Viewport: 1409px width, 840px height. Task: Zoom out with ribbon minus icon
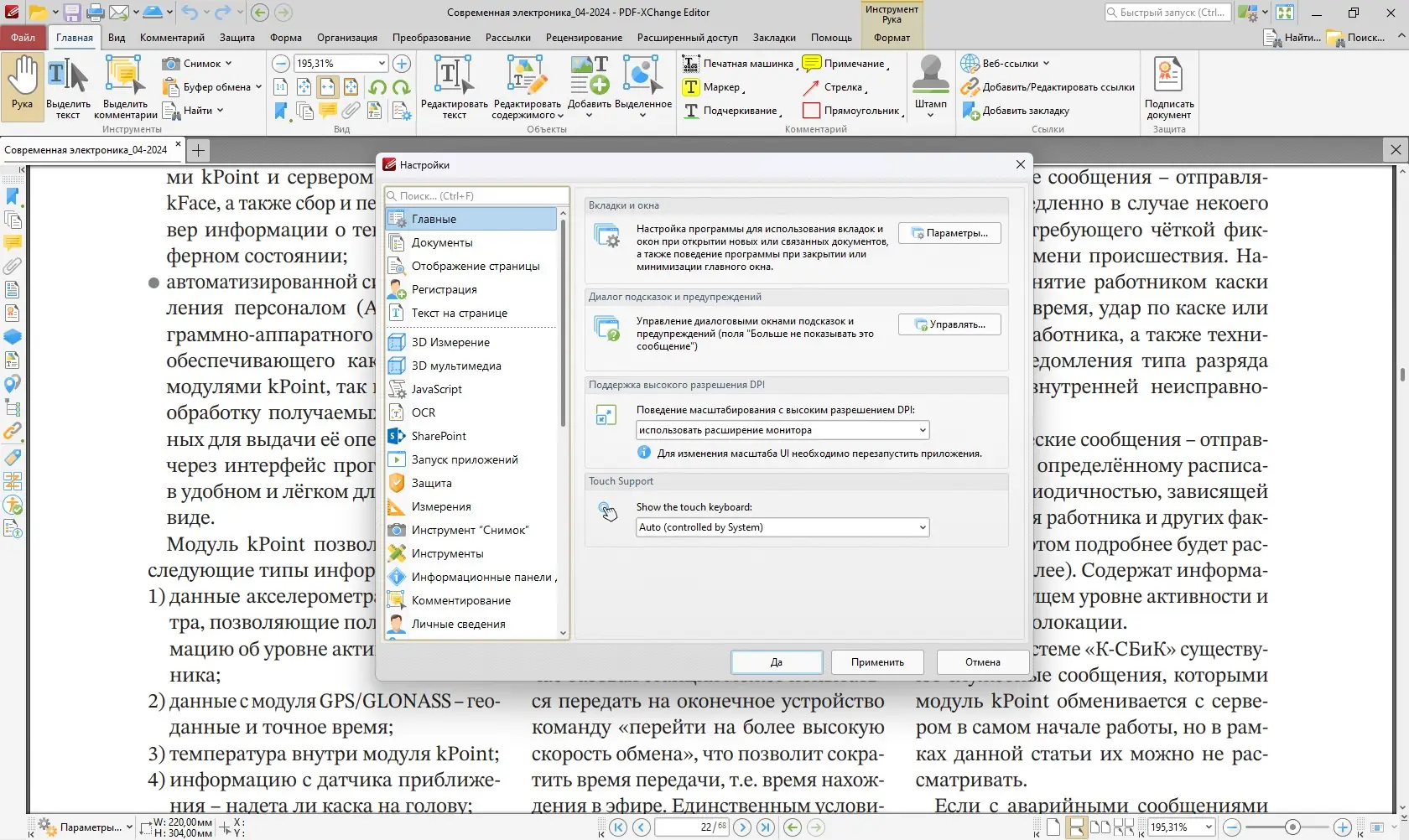[281, 64]
